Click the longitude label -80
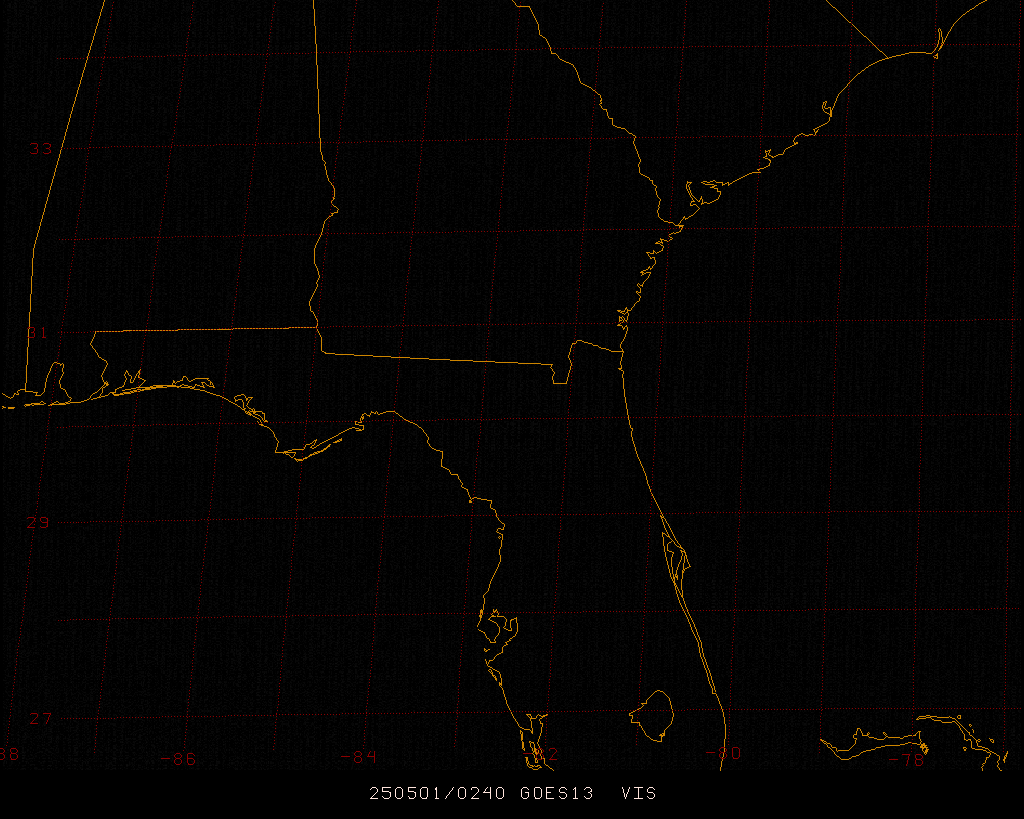Screen dimensions: 1024x819 coord(724,753)
